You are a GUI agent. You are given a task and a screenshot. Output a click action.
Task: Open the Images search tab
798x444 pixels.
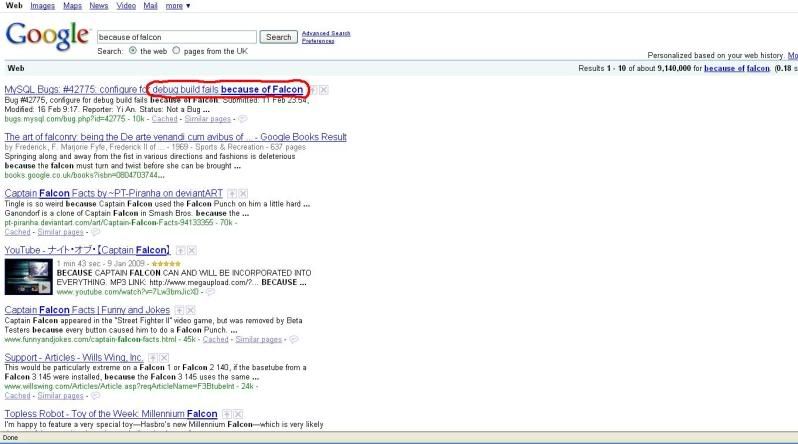click(42, 6)
